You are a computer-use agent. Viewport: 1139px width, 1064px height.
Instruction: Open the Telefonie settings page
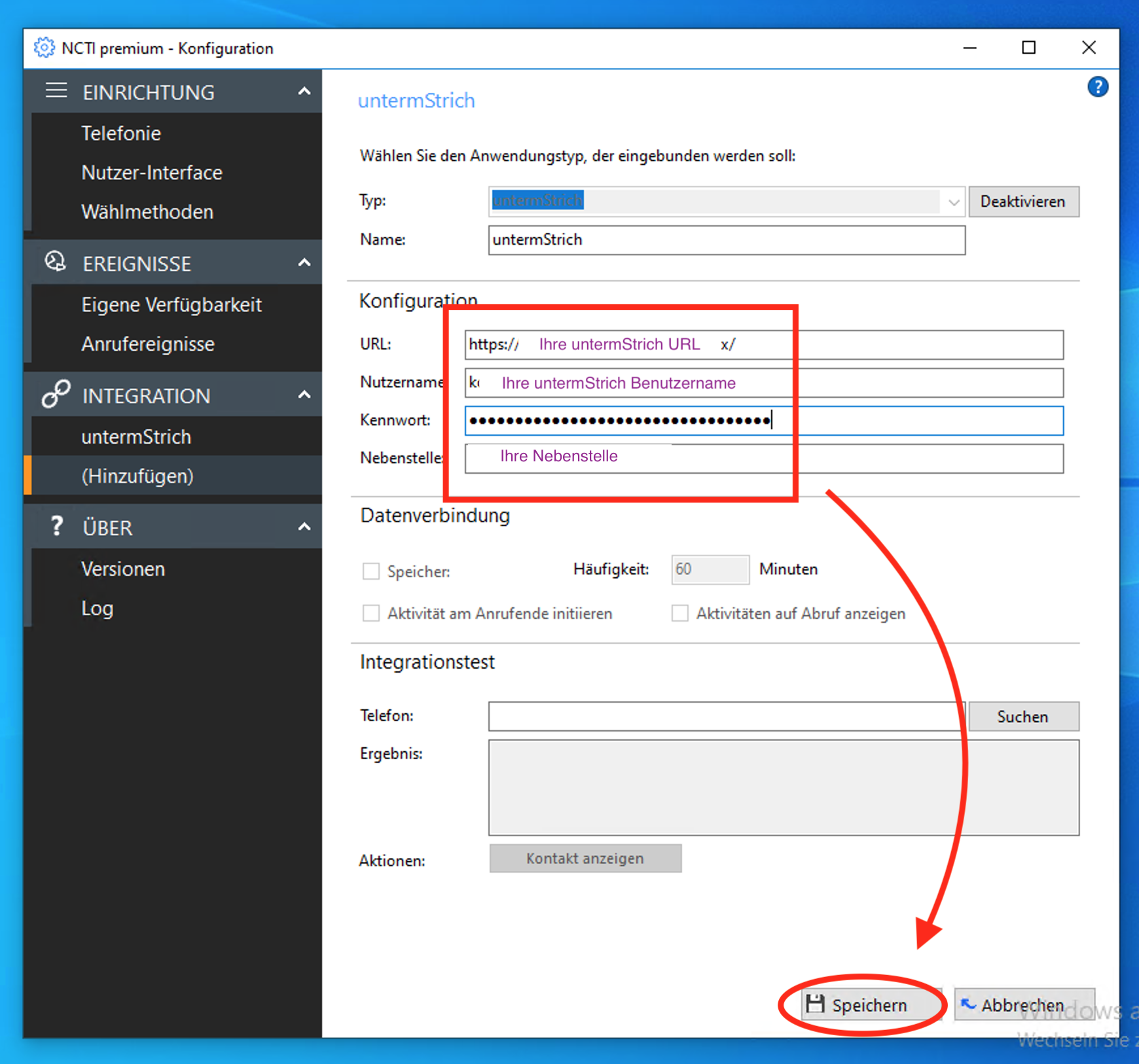(x=121, y=133)
